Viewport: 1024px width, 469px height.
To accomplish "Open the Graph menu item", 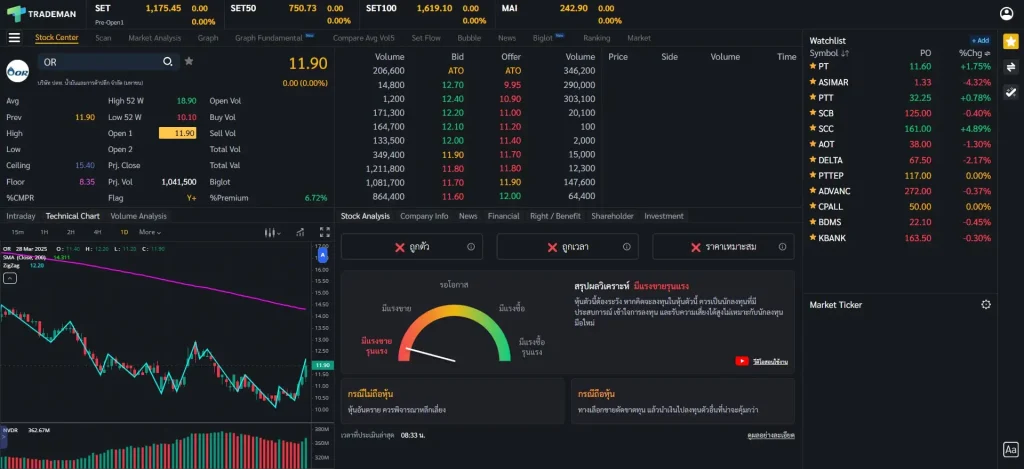I will 208,38.
